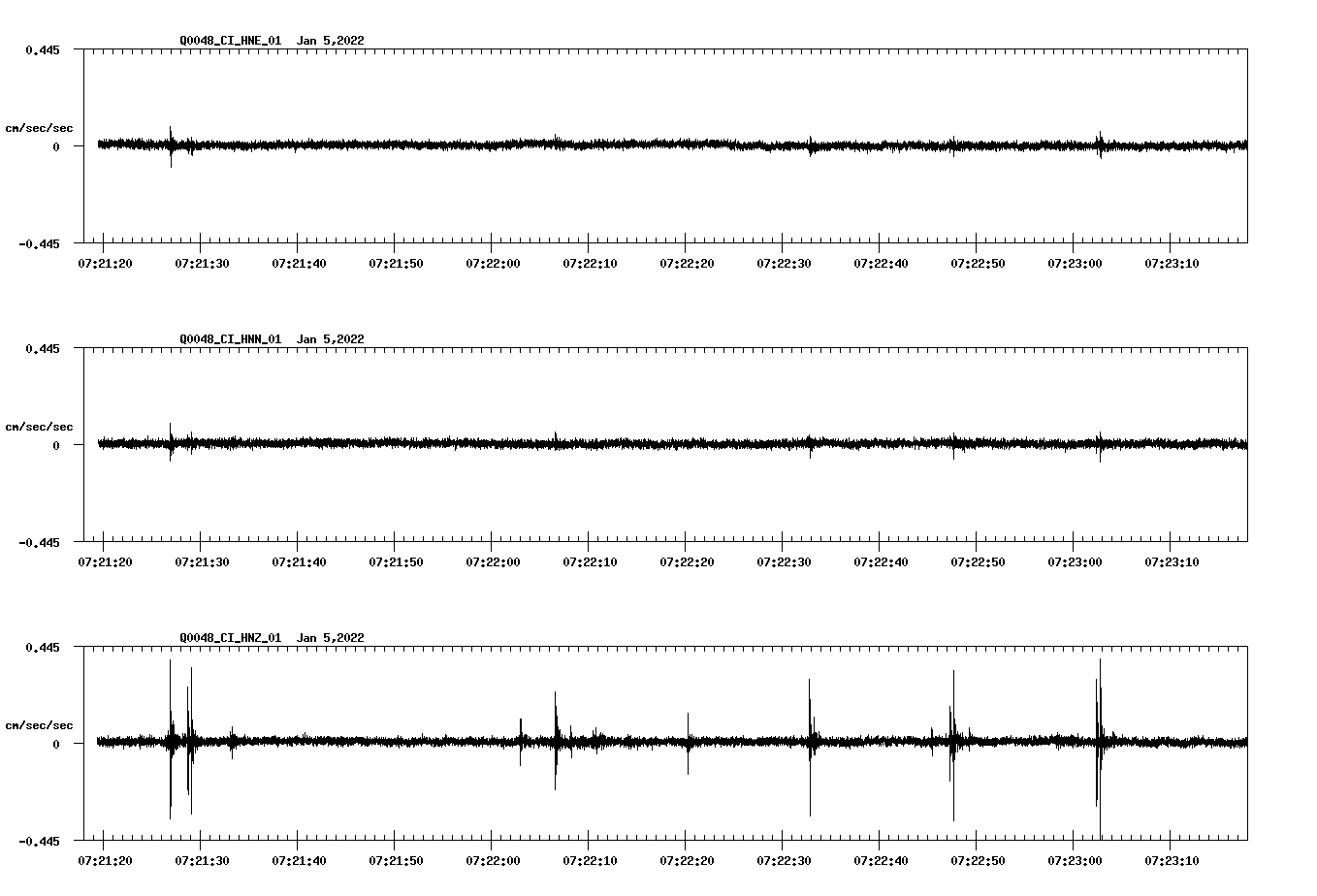Select the -0.445 axis value on HNZ plot
The height and width of the screenshot is (896, 1317).
pos(40,841)
